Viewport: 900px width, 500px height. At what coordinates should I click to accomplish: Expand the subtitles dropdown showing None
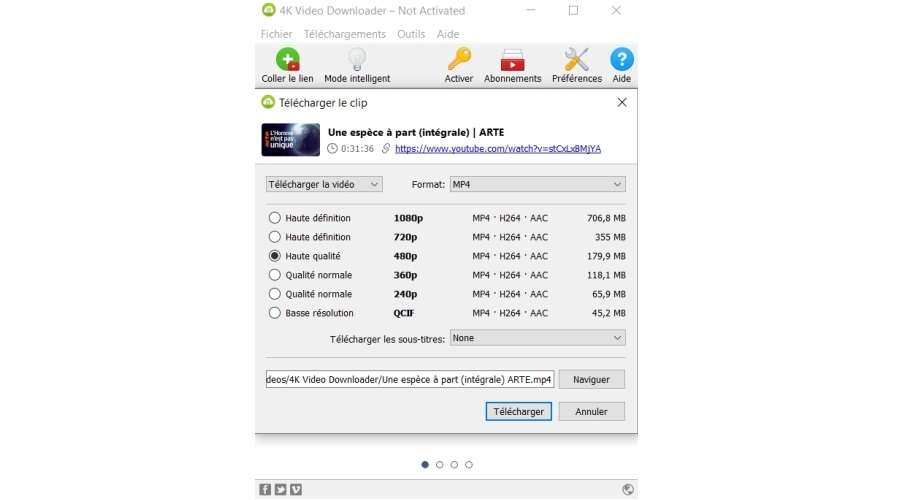pos(536,338)
